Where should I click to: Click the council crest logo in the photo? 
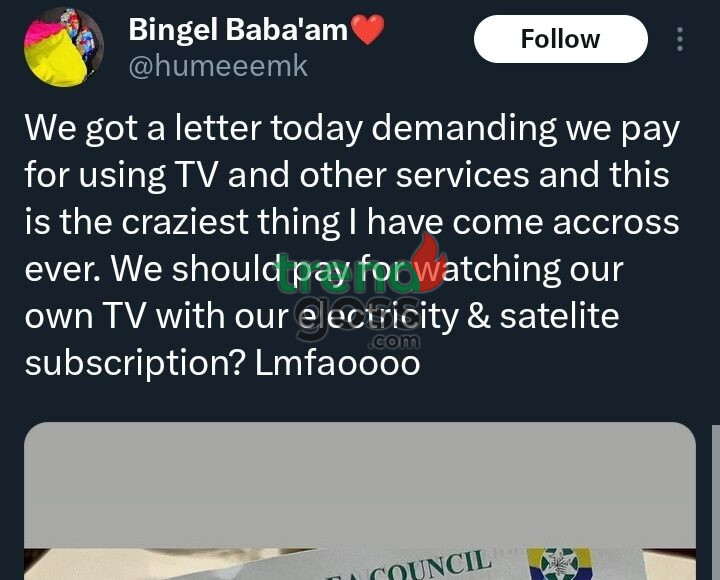tap(560, 564)
